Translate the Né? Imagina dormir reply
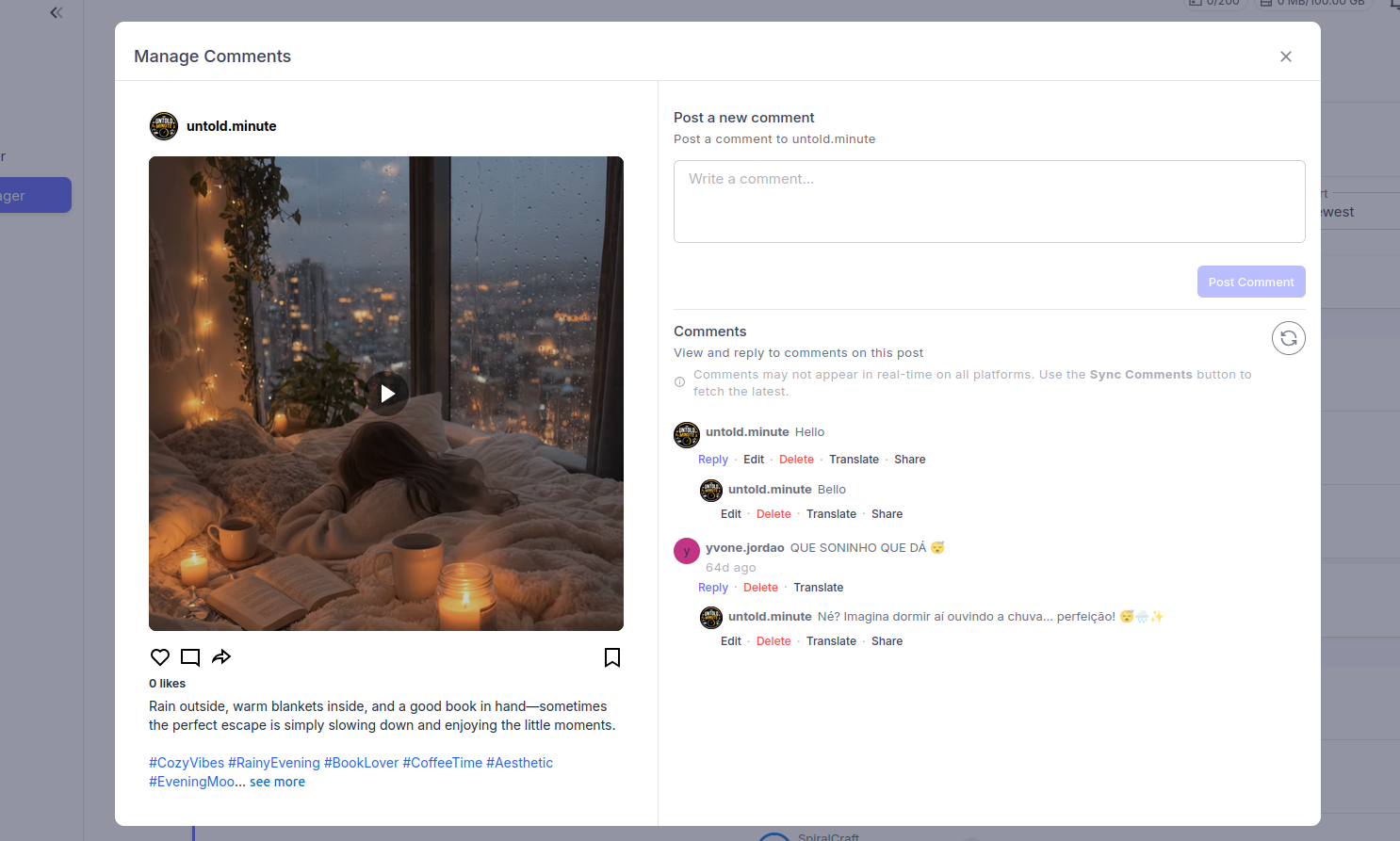Viewport: 1400px width, 841px height. (831, 641)
